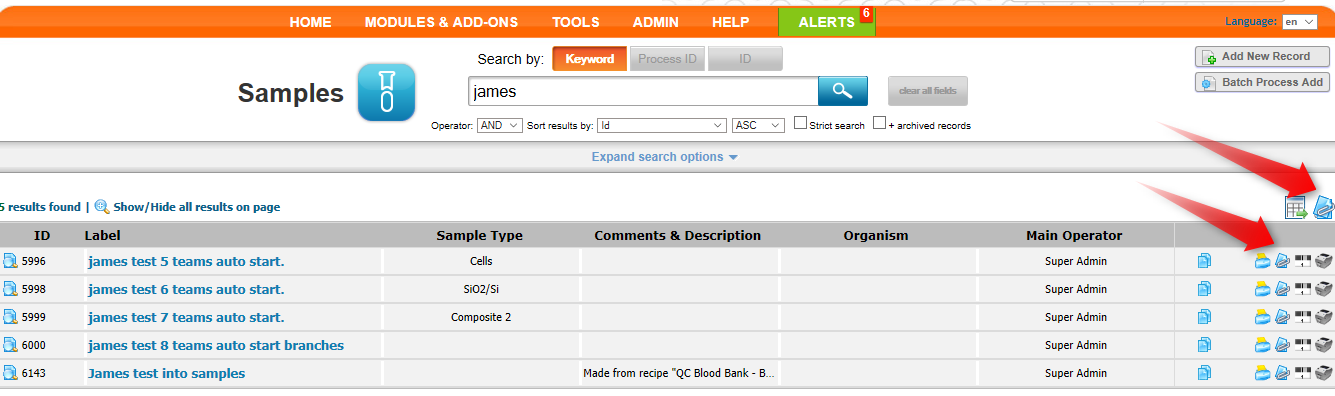Select the 'Cells' sample type cell
1335x396 pixels.
[481, 261]
